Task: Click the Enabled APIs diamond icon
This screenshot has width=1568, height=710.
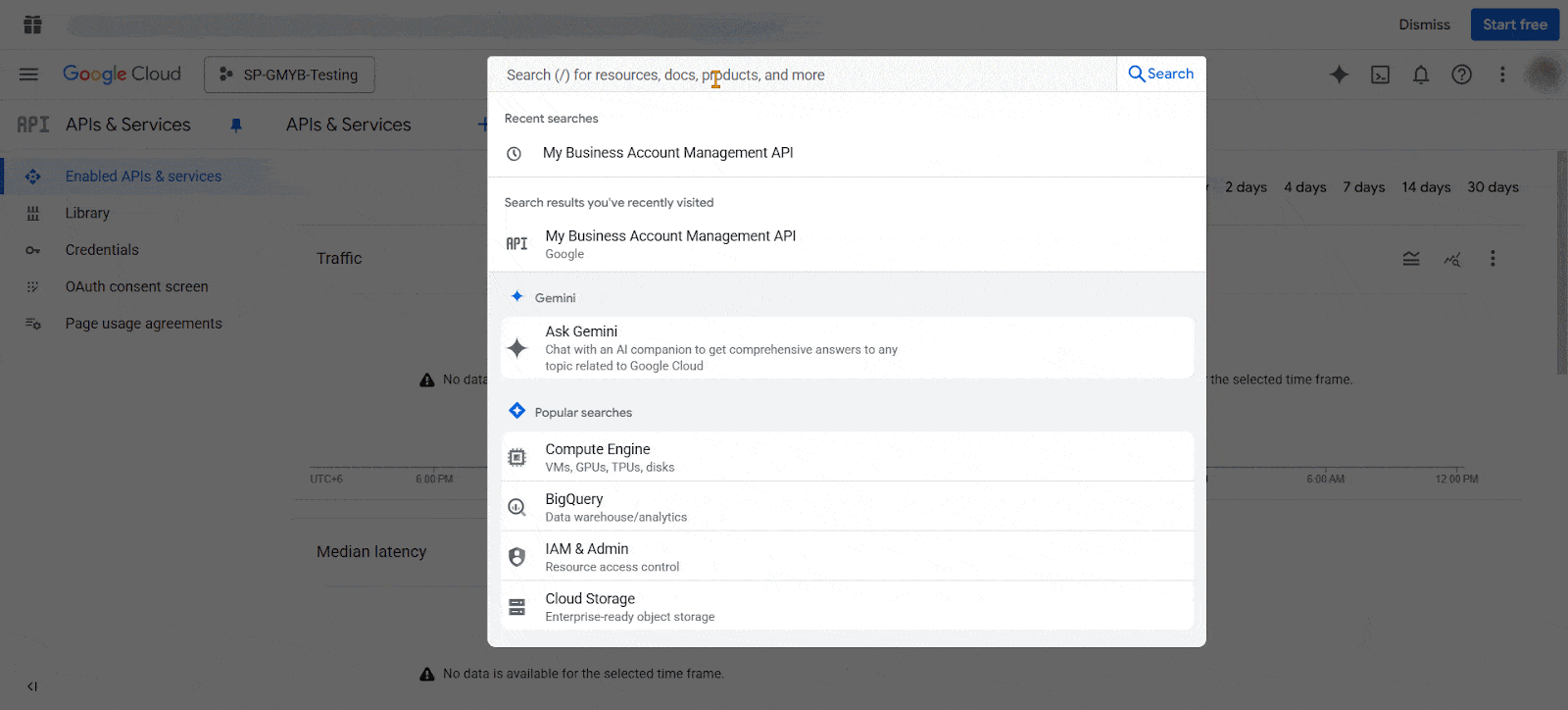Action: click(x=32, y=177)
